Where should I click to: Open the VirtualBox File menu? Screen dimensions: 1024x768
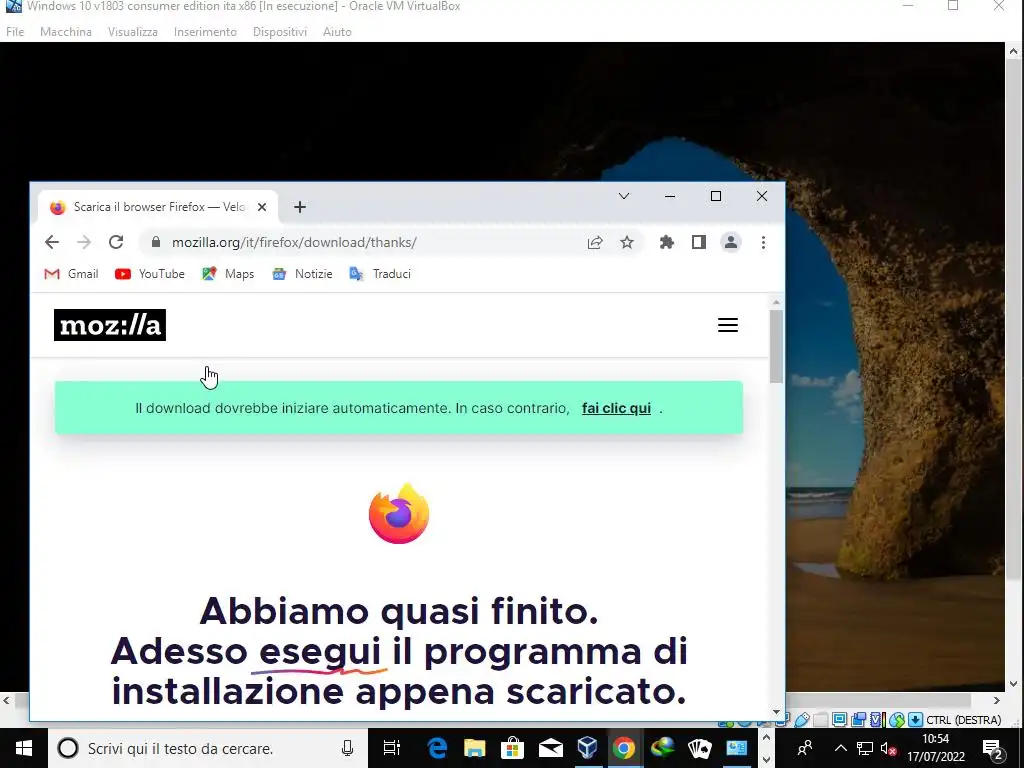[14, 31]
